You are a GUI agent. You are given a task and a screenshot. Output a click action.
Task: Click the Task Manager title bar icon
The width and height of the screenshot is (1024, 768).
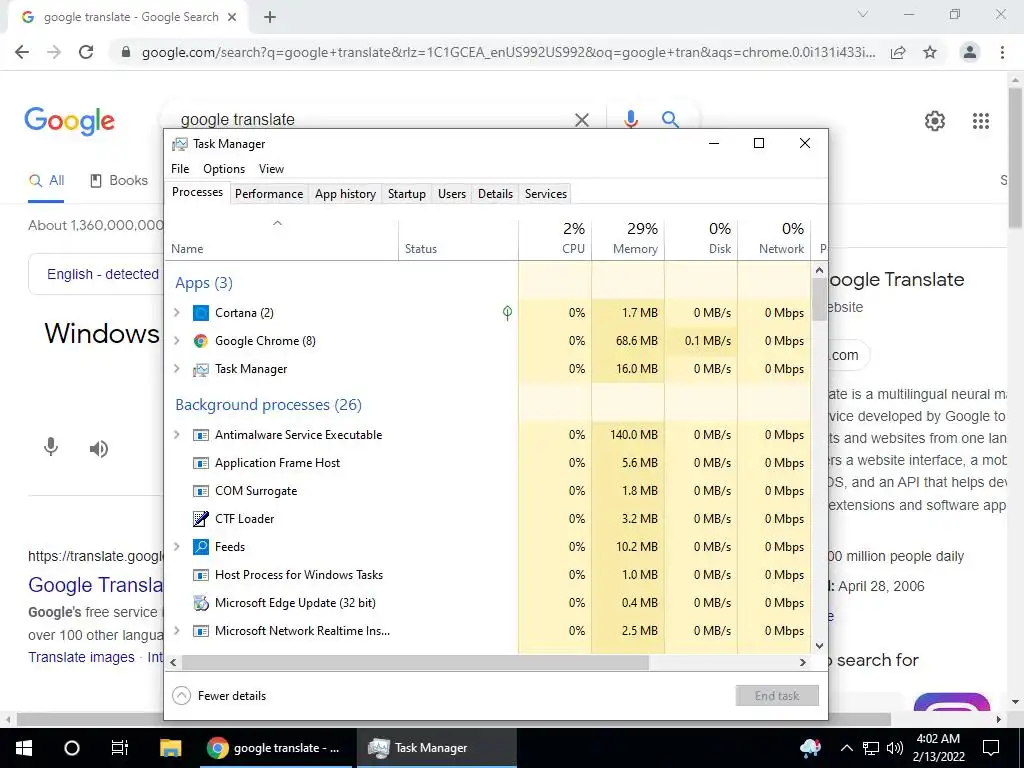[180, 144]
